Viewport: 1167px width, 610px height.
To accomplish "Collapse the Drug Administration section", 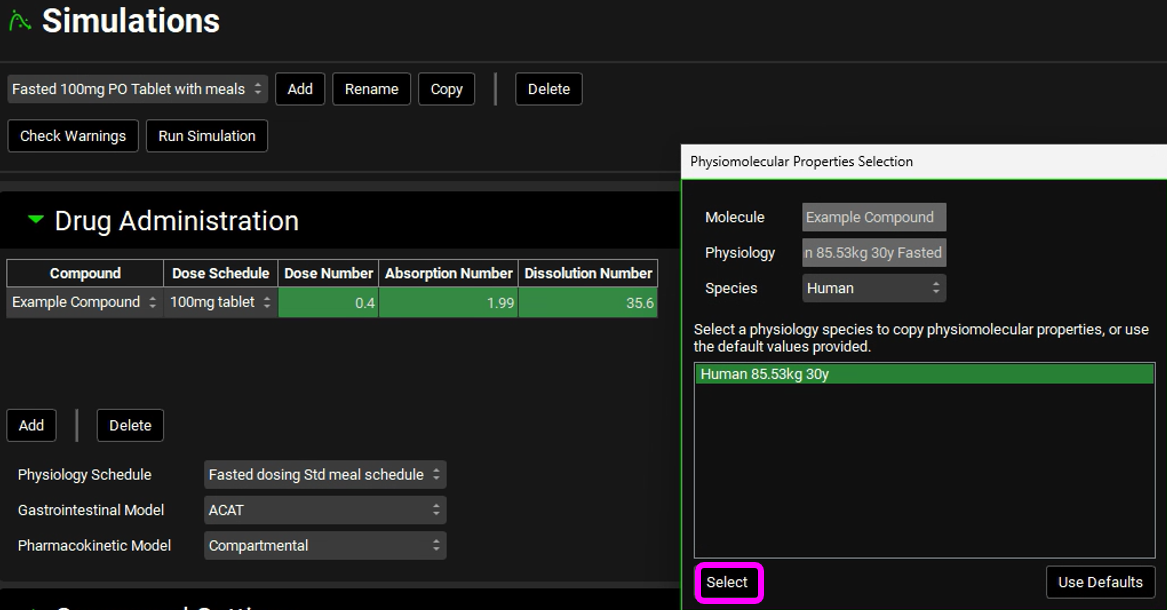I will (x=36, y=220).
